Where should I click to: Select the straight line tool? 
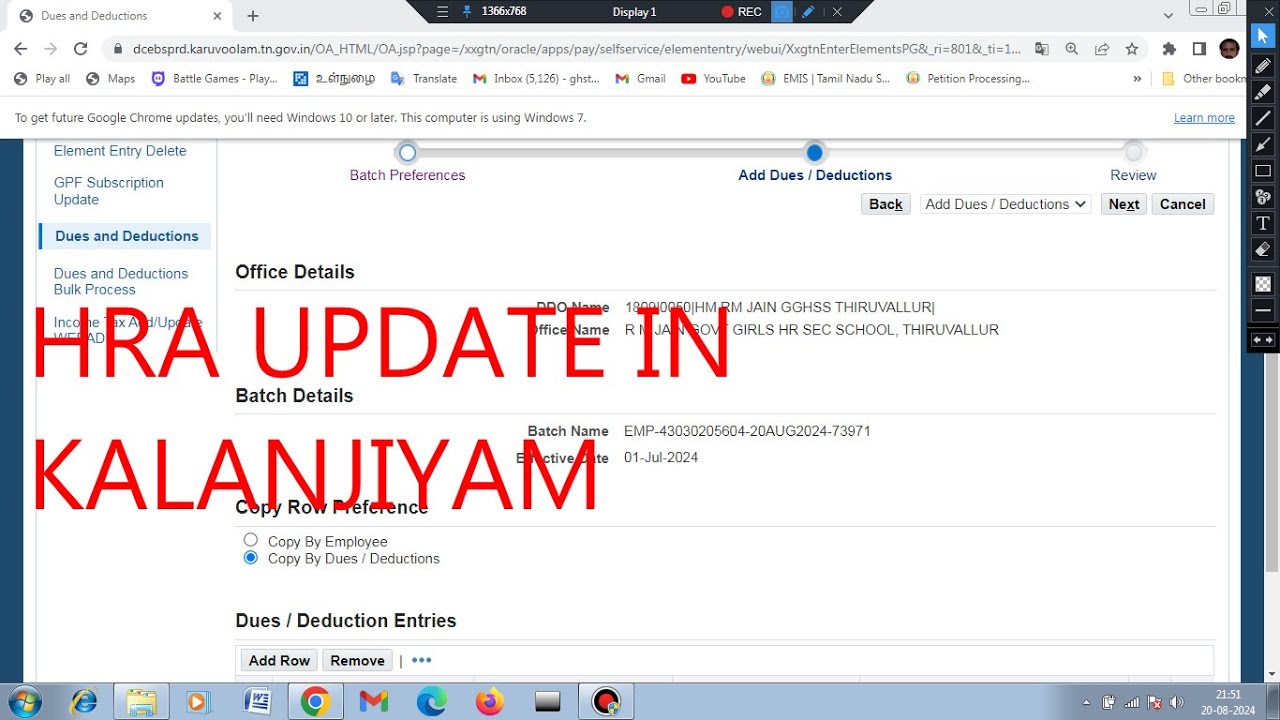(x=1263, y=118)
